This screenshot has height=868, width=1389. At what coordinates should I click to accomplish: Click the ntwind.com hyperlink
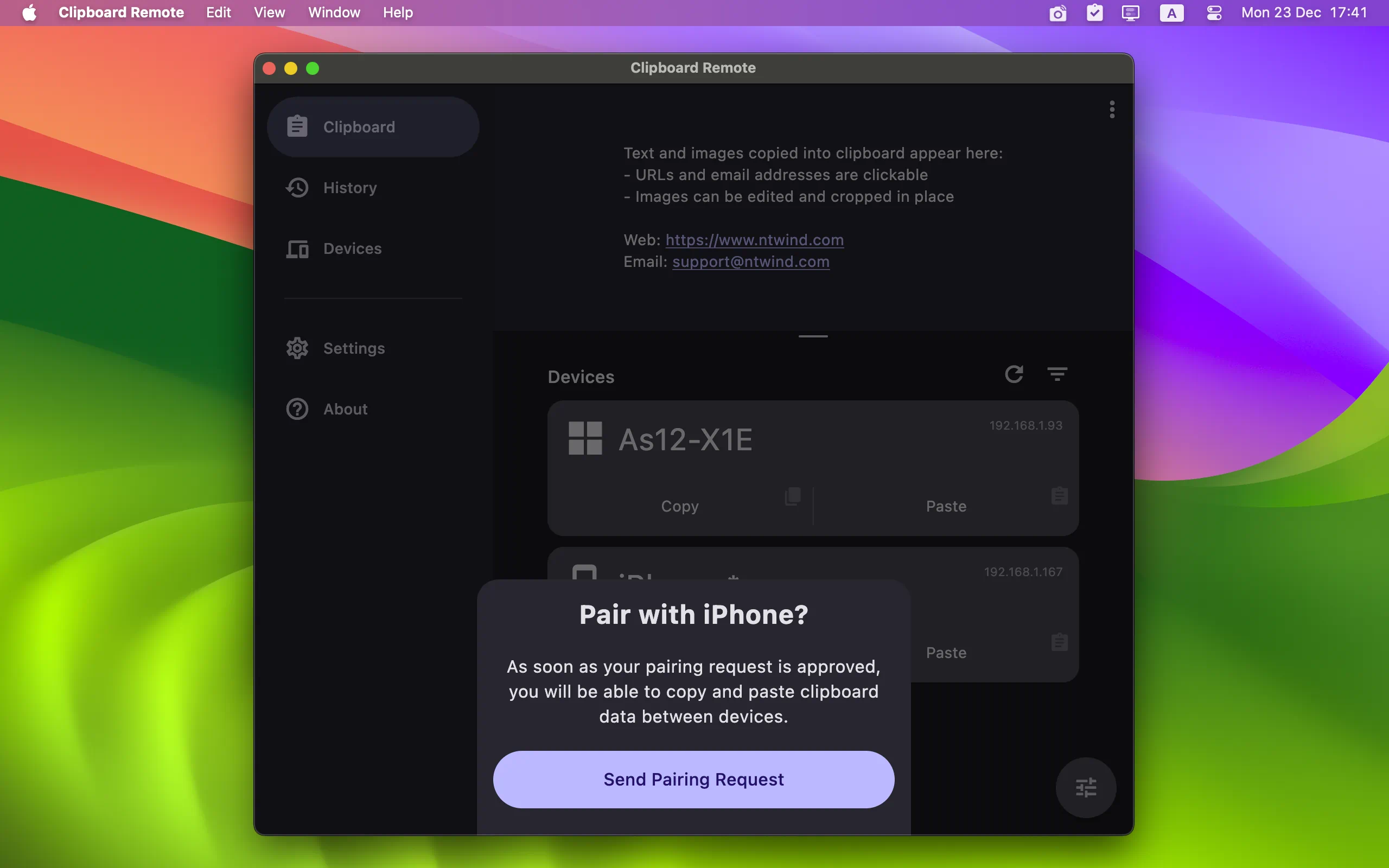tap(754, 240)
